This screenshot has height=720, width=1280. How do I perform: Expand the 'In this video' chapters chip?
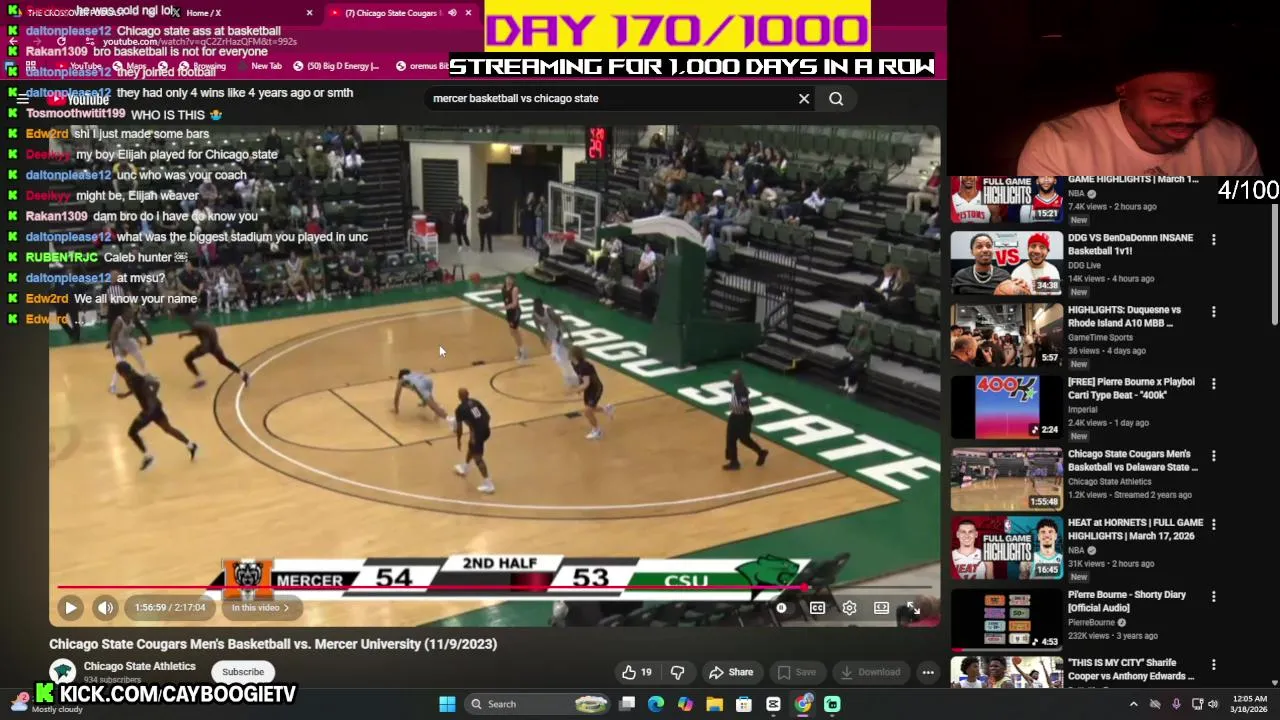tap(260, 607)
